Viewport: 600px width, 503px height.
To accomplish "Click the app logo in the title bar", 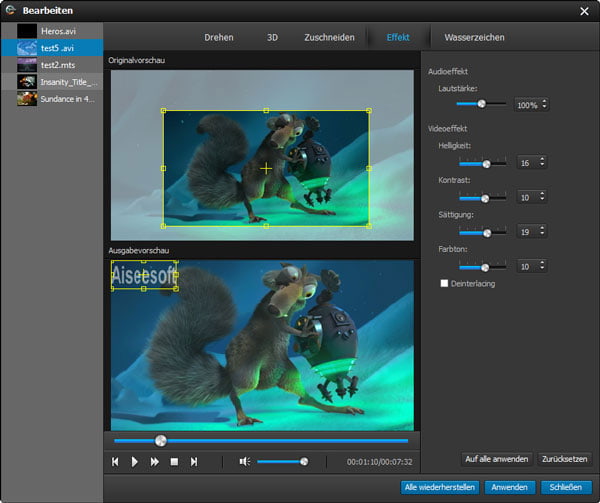I will coord(11,11).
